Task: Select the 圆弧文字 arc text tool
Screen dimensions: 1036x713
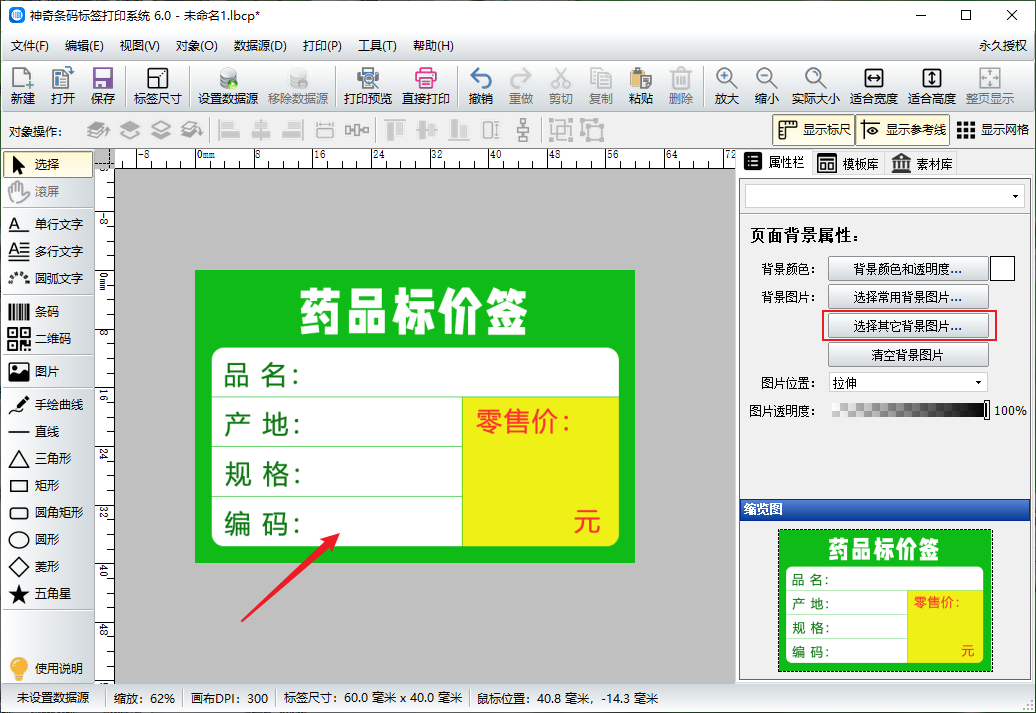Action: click(x=48, y=278)
